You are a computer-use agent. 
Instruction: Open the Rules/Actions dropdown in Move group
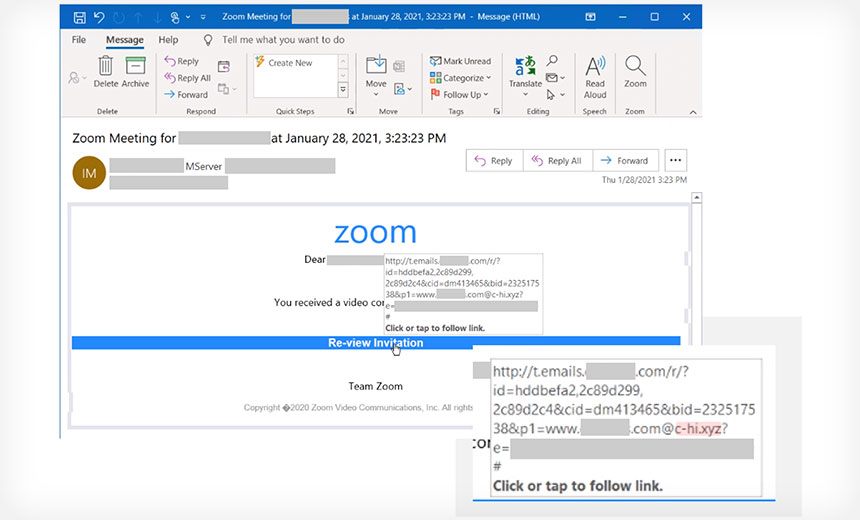pyautogui.click(x=403, y=88)
